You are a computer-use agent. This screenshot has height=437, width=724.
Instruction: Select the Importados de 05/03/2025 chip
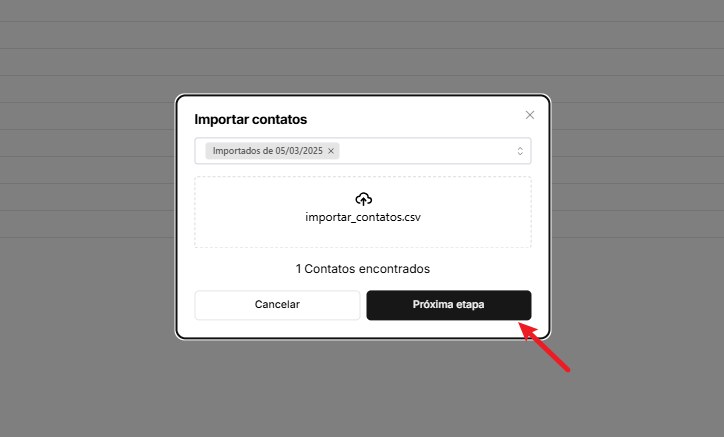[x=272, y=151]
